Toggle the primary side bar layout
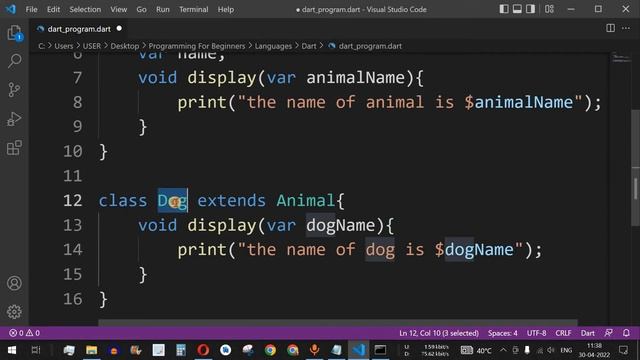640x360 pixels. (x=504, y=9)
